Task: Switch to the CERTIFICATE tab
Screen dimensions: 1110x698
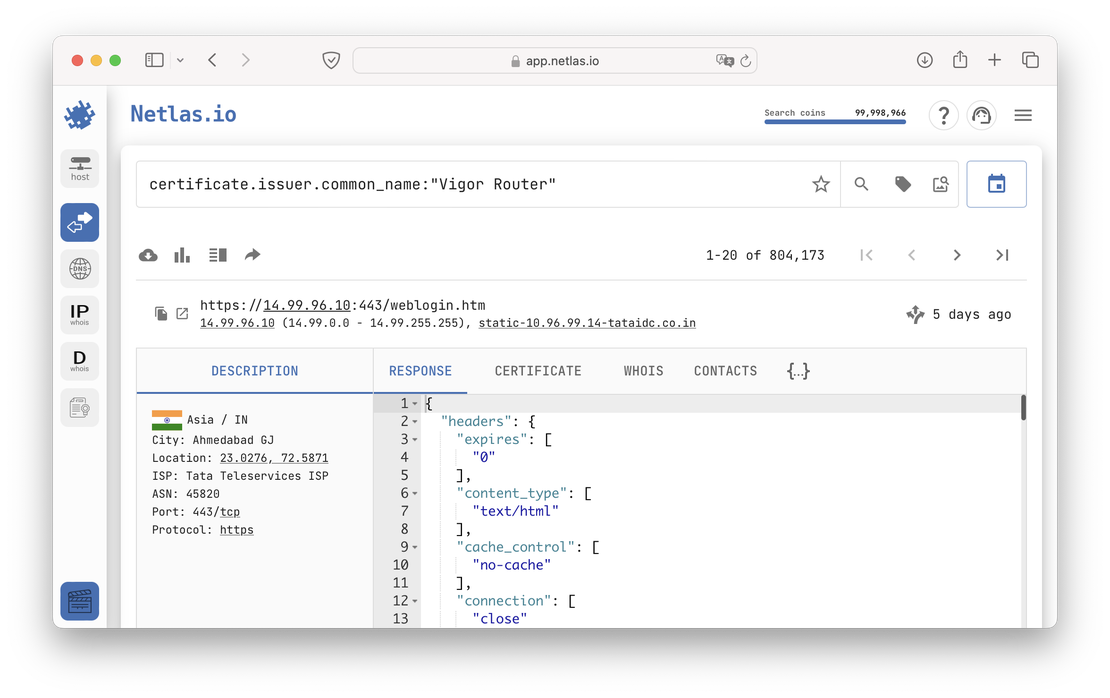Action: 537,370
